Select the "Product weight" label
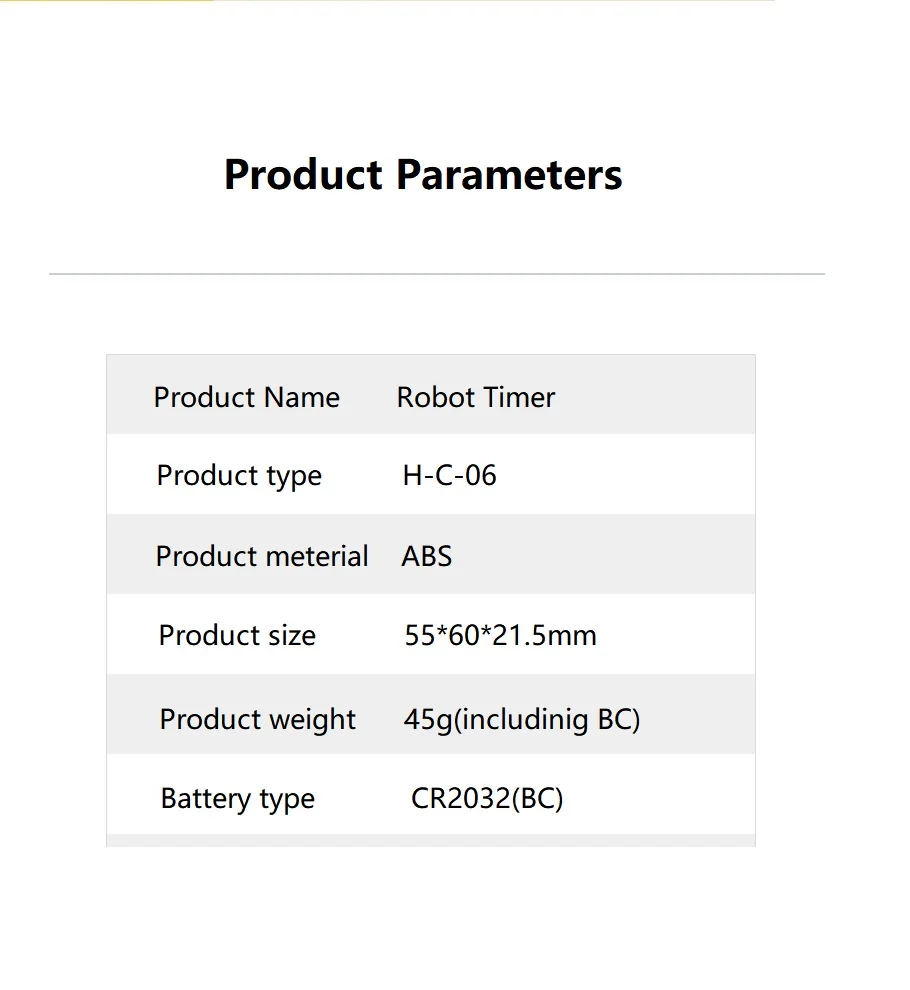Image resolution: width=910 pixels, height=990 pixels. coord(257,720)
